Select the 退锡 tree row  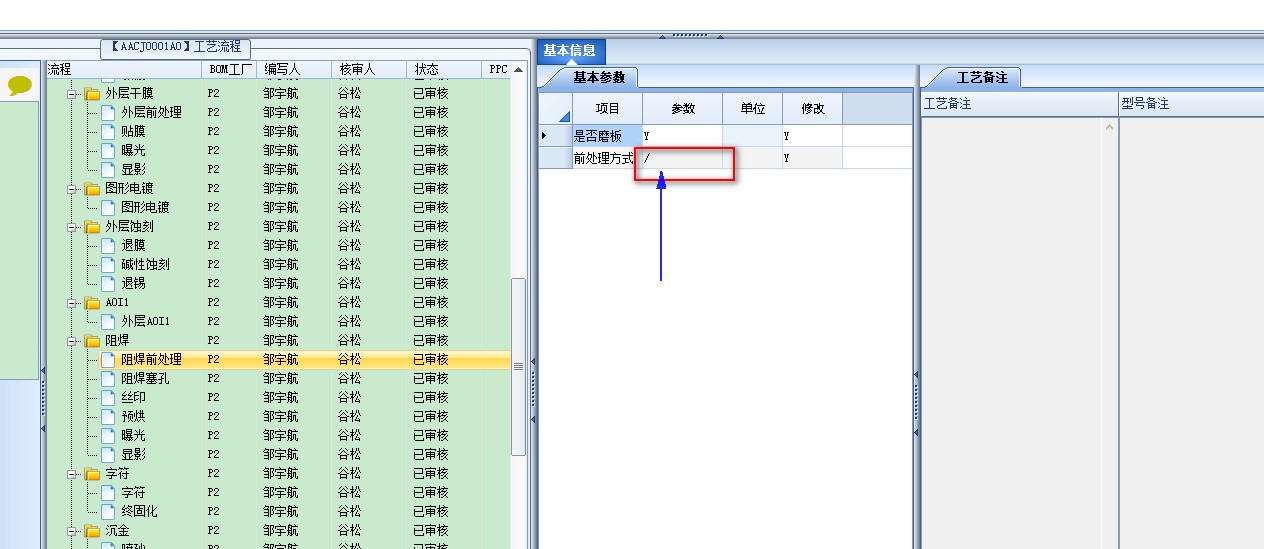278,283
